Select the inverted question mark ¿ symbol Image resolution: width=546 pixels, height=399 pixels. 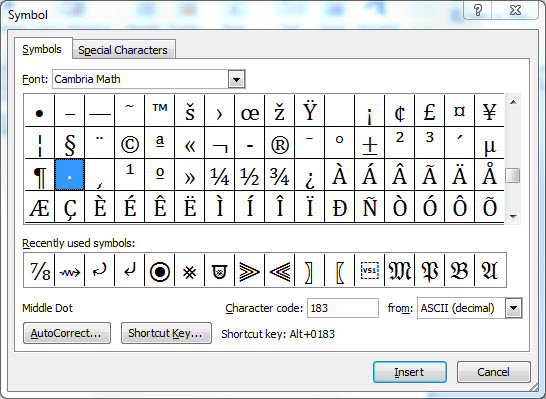tap(310, 175)
